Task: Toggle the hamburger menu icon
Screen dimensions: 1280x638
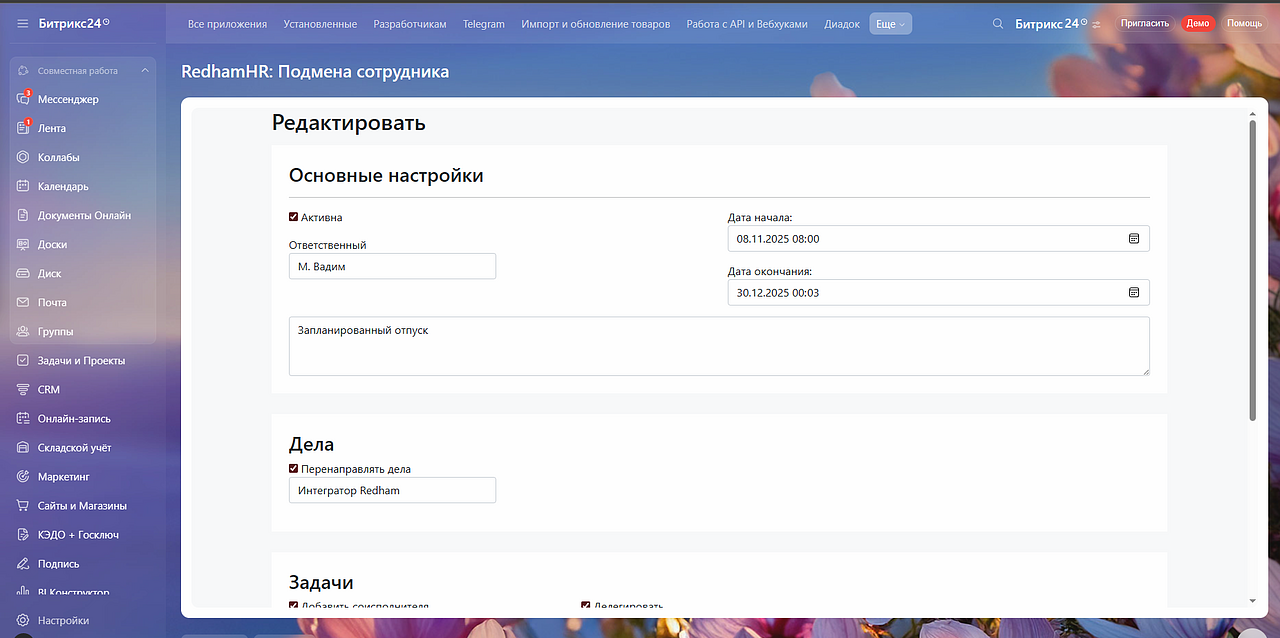Action: (x=23, y=23)
